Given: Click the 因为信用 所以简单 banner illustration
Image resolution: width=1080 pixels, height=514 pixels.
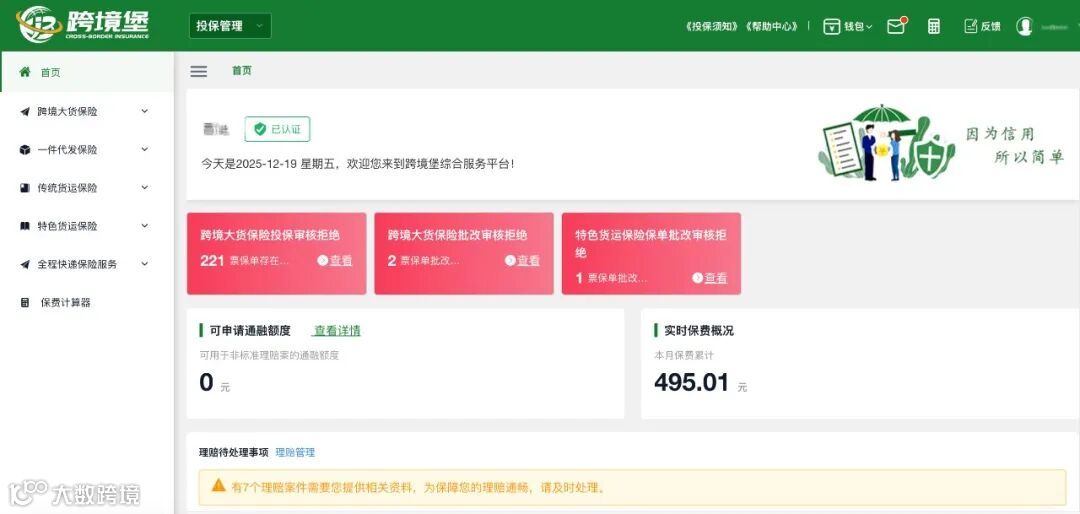Looking at the screenshot, I should click(941, 143).
